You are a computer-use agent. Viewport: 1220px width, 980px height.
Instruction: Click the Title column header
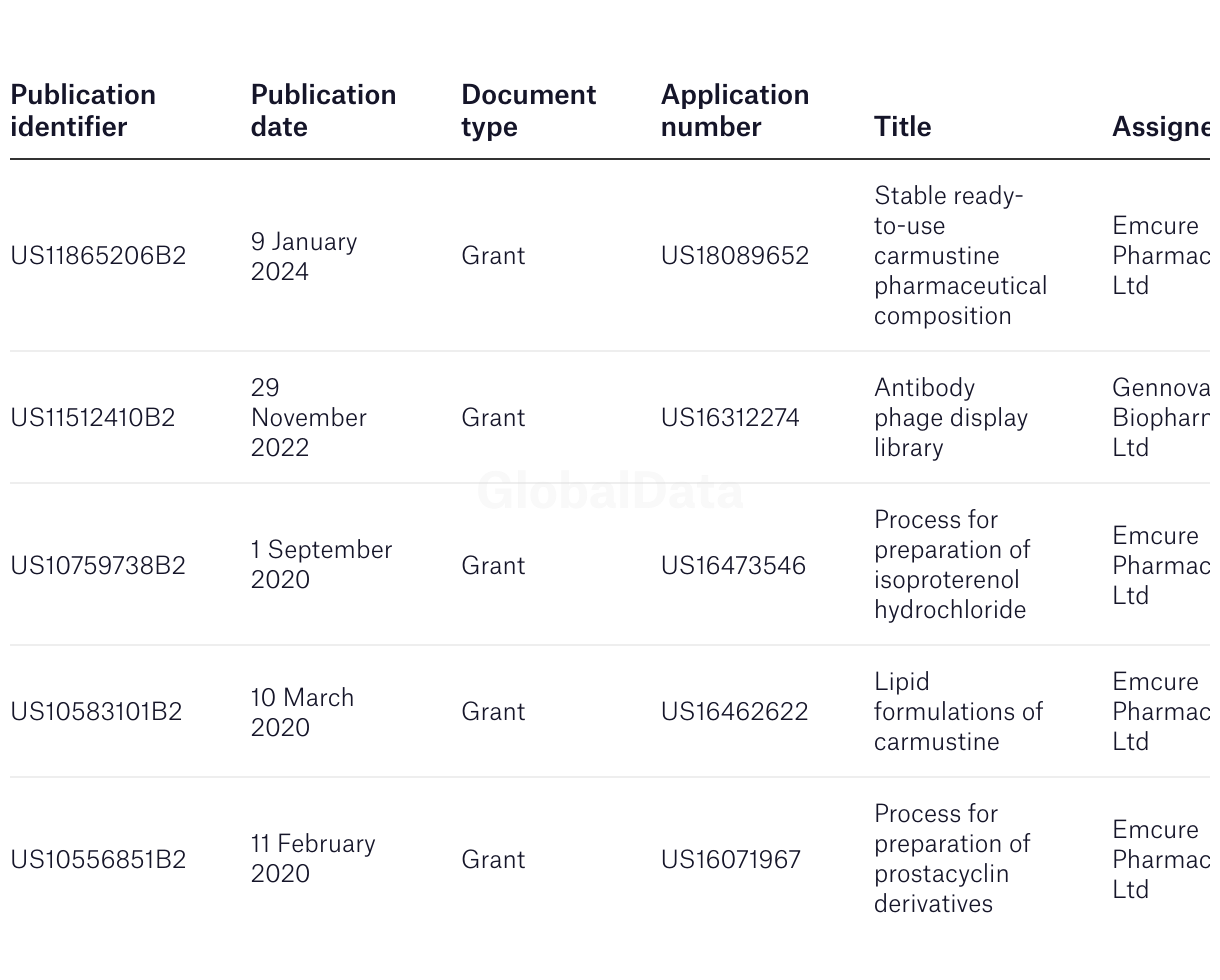(902, 126)
